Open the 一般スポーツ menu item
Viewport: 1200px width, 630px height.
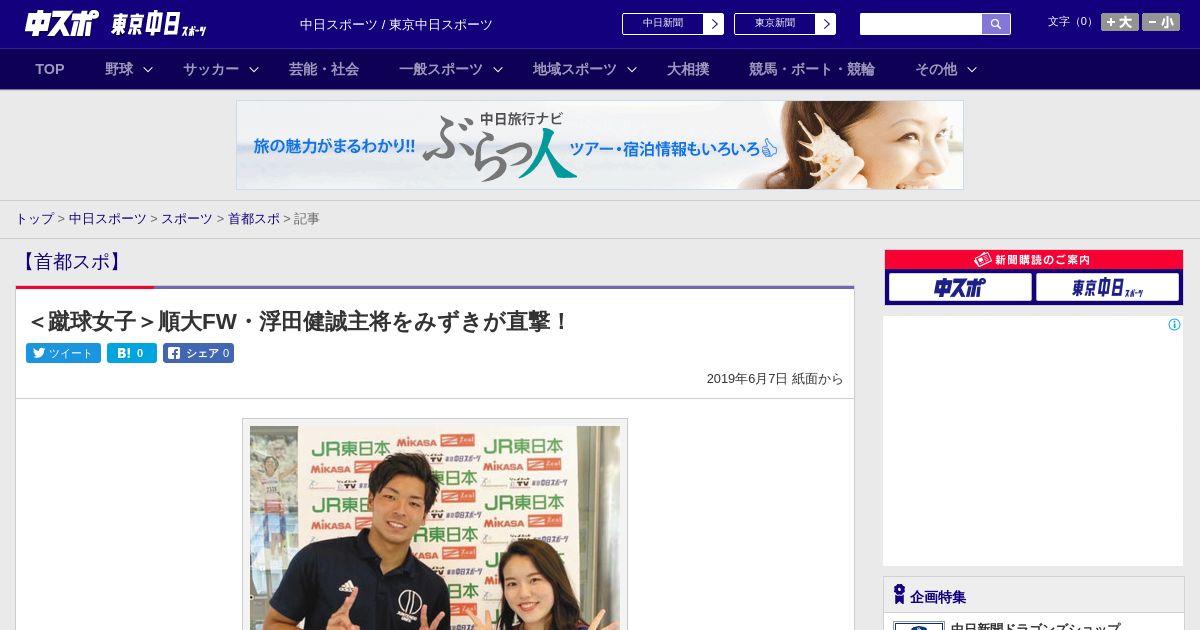point(441,69)
